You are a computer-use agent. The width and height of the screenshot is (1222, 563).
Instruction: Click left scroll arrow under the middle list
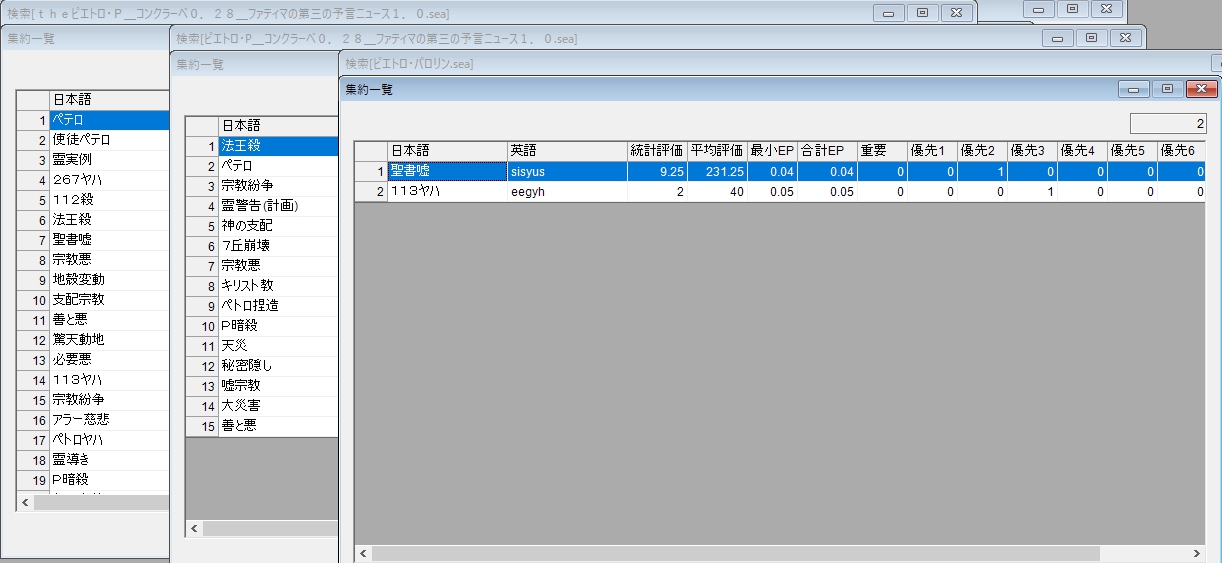pos(194,527)
